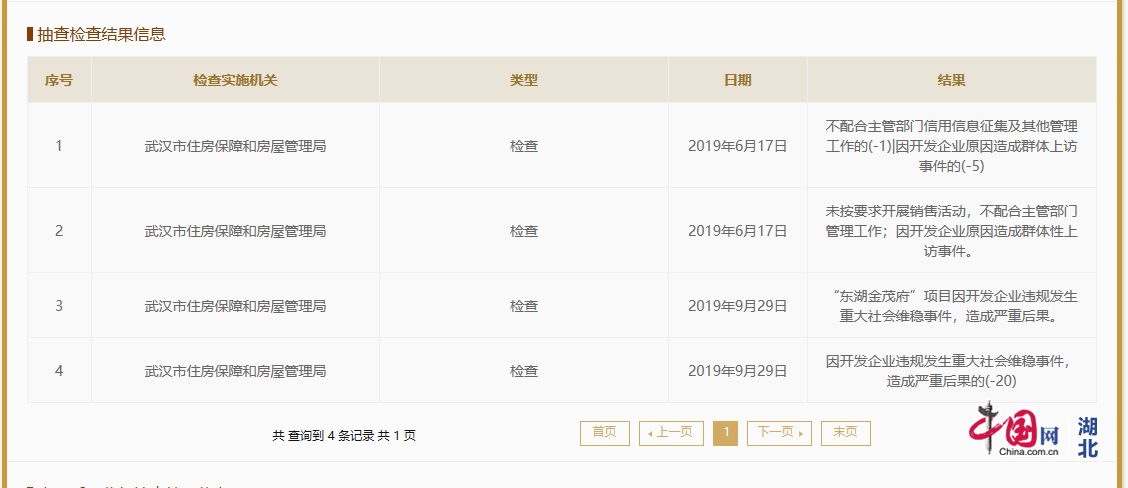Select page number 1 in pagination
Viewport: 1128px width, 488px height.
point(725,433)
